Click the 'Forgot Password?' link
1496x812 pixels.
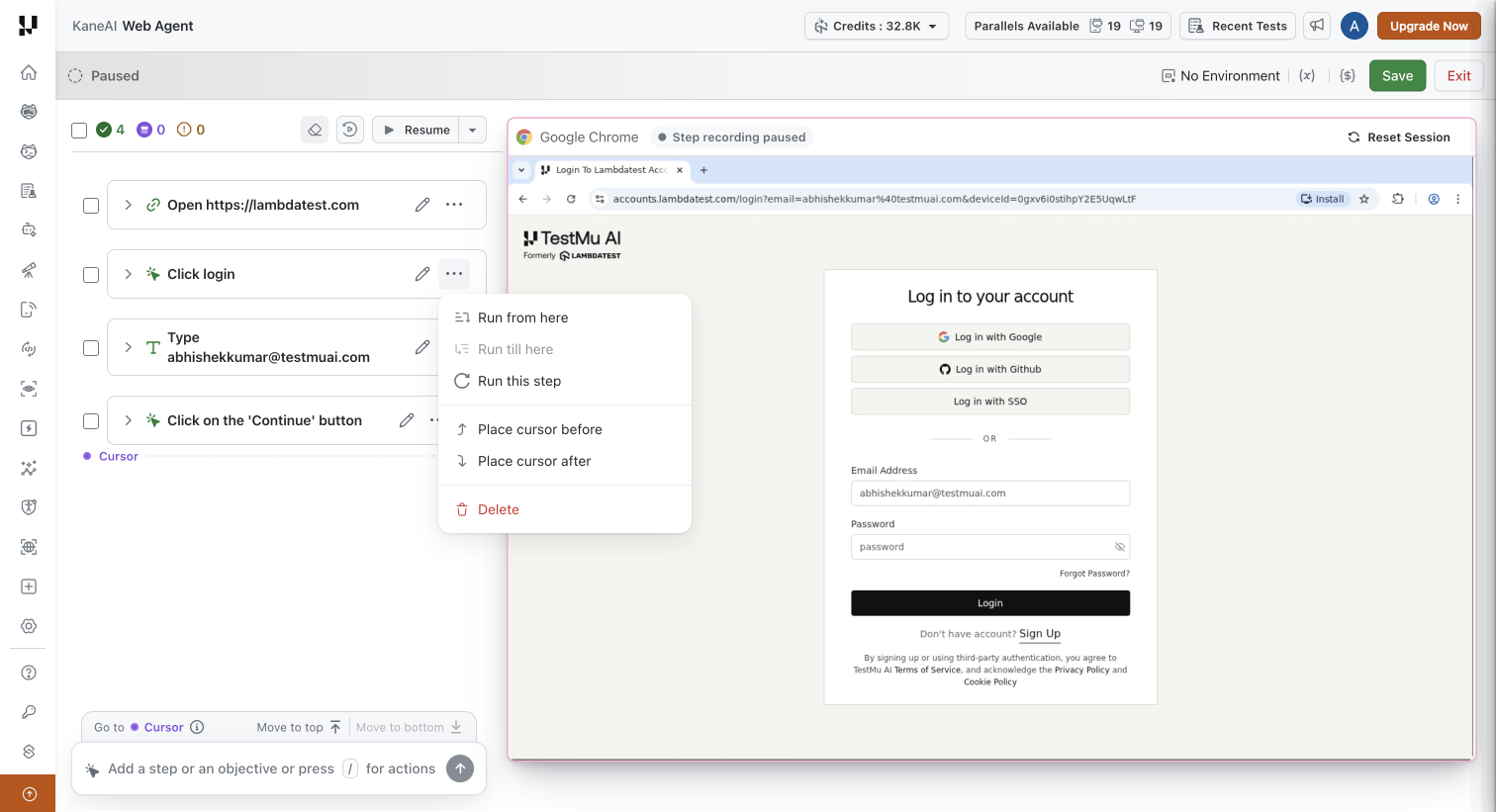pos(1094,574)
